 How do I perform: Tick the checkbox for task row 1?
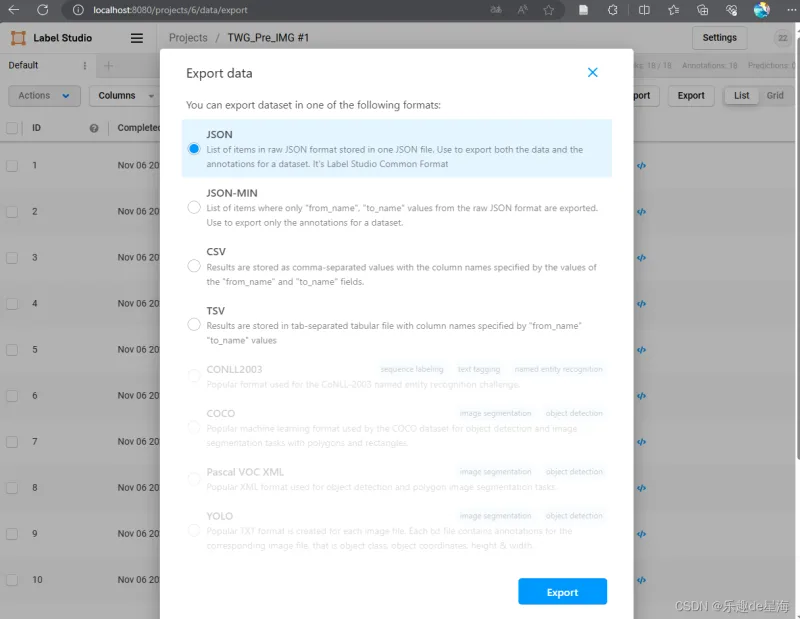(x=12, y=166)
